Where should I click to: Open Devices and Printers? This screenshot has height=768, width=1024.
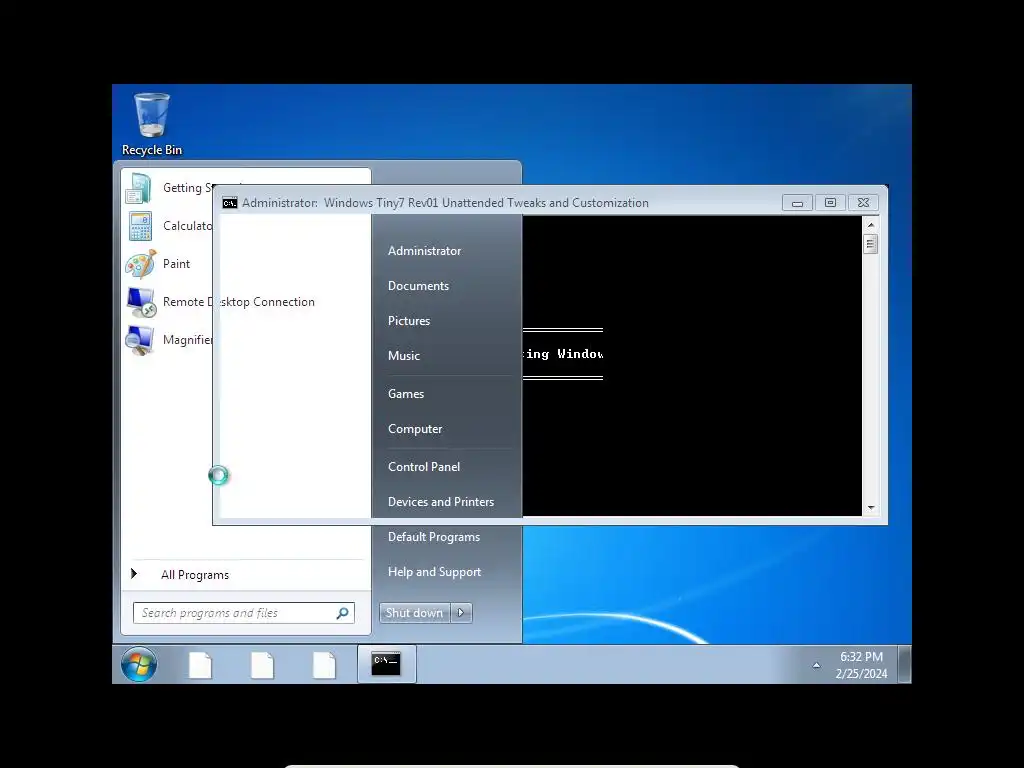pos(441,502)
